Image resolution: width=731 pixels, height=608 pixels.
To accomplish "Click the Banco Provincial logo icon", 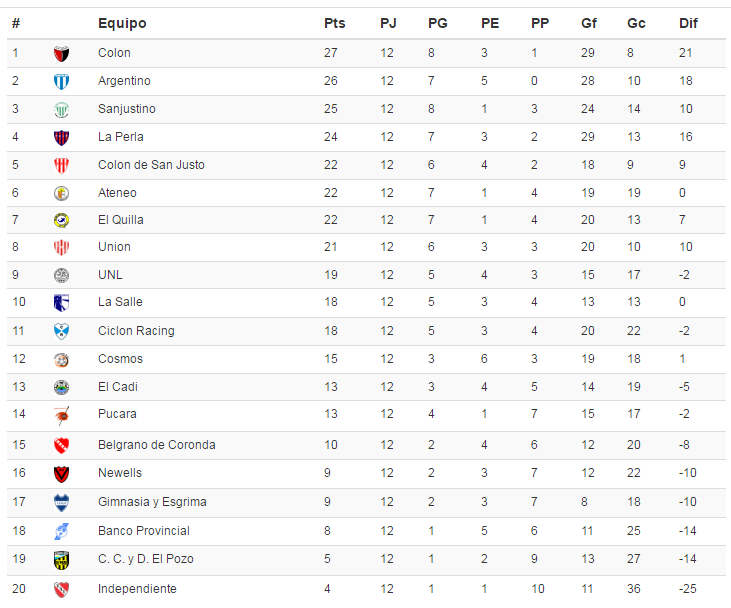I will click(61, 531).
